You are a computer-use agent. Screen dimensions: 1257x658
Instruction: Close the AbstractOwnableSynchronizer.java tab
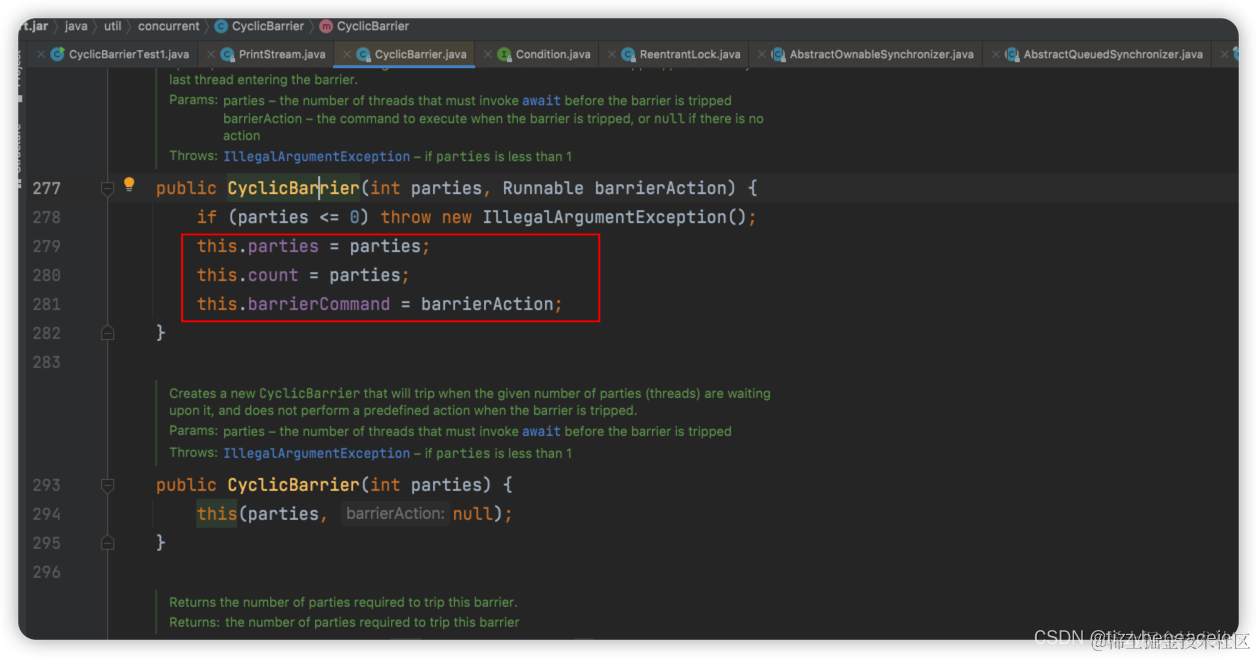762,55
